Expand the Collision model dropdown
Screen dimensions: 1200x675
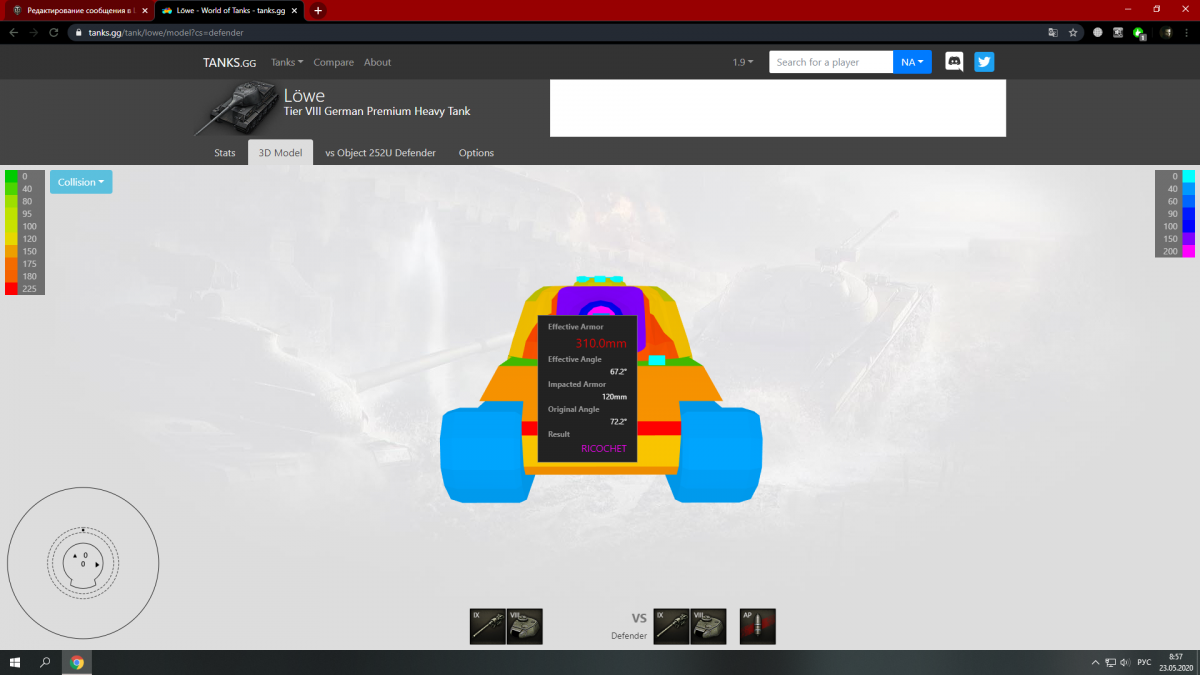tap(81, 182)
